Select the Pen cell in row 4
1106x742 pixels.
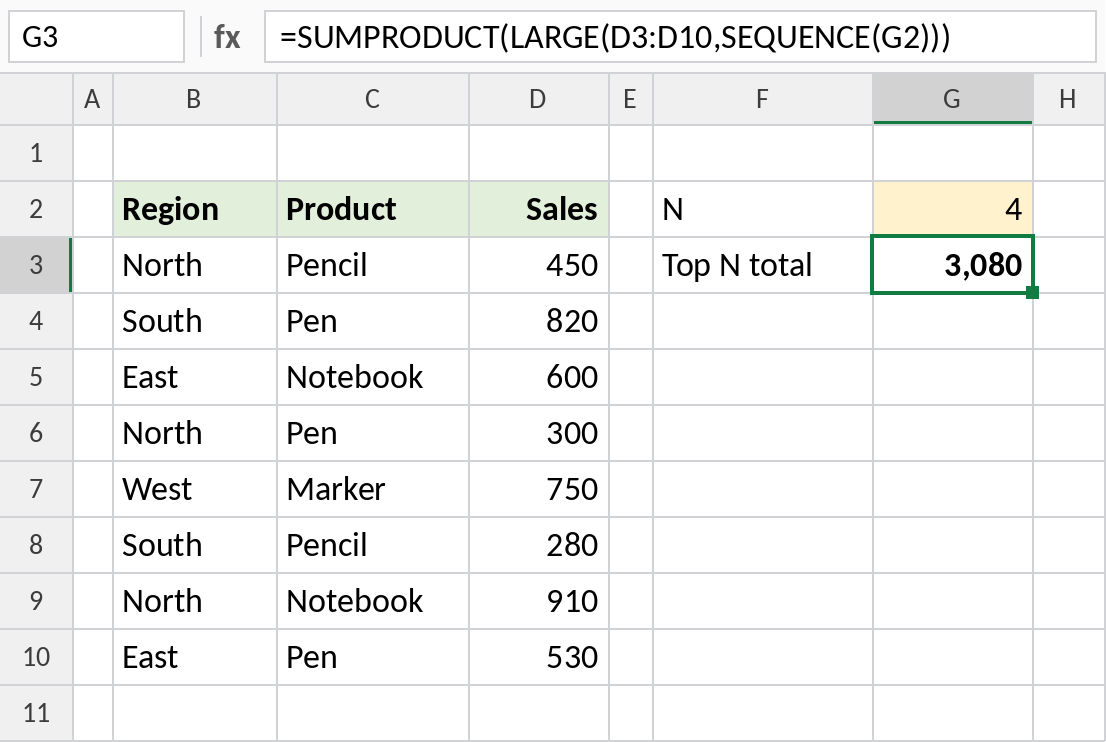(372, 321)
